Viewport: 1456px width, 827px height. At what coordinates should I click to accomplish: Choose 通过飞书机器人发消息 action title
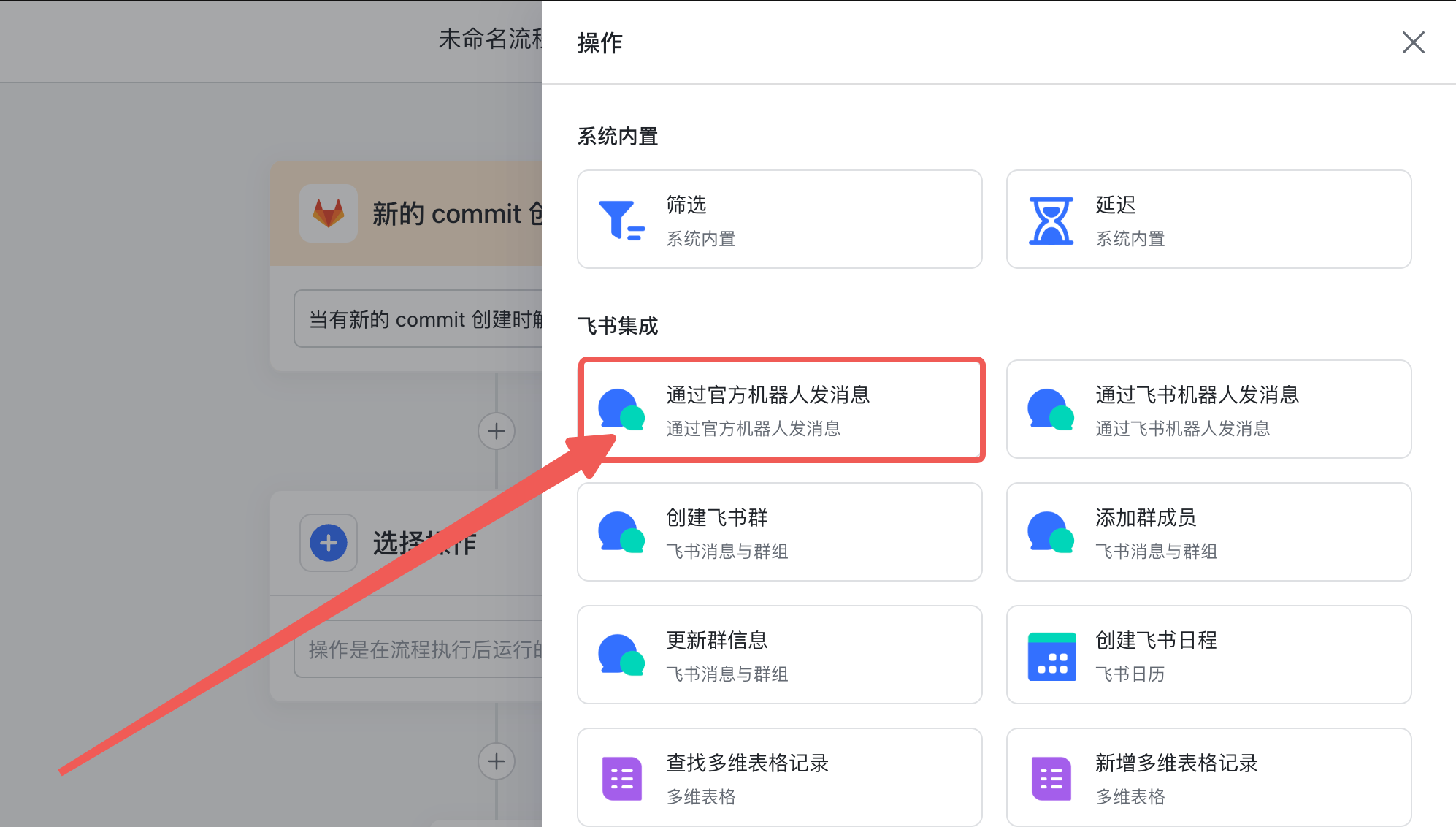click(1198, 395)
